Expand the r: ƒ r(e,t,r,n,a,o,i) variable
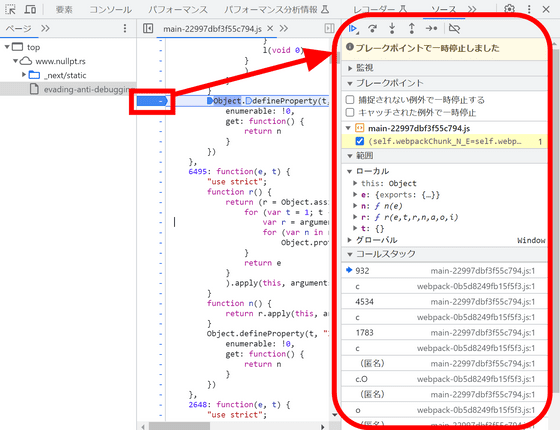This screenshot has height=430, width=560. [x=355, y=217]
